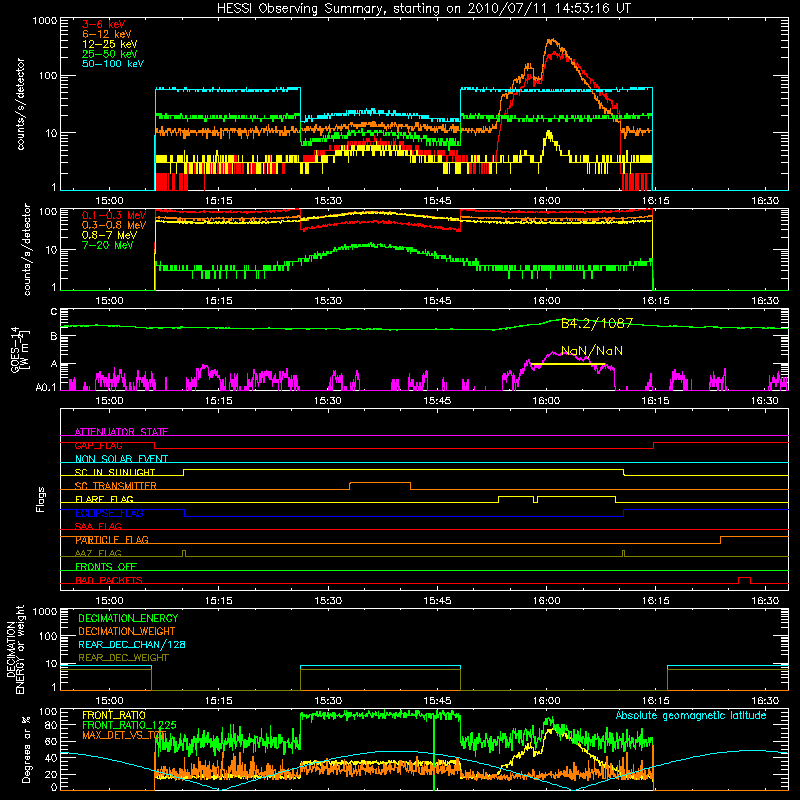Viewport: 800px width, 800px height.
Task: Select the cyan 50-100 keV legend label
Action: [113, 64]
